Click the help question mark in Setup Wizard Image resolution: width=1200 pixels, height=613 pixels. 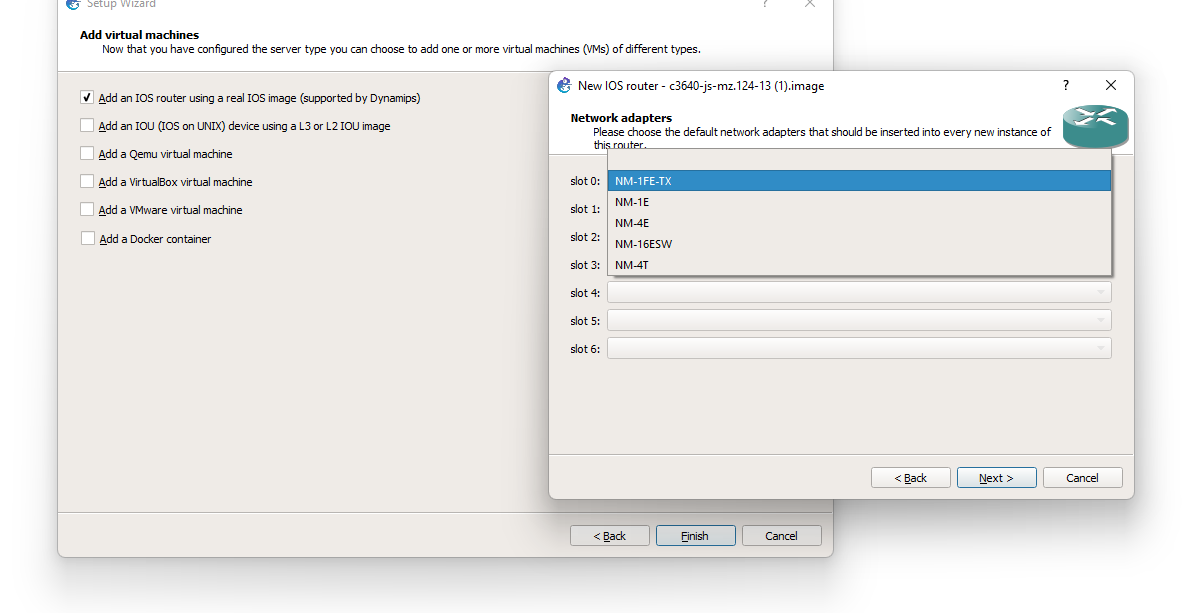766,4
